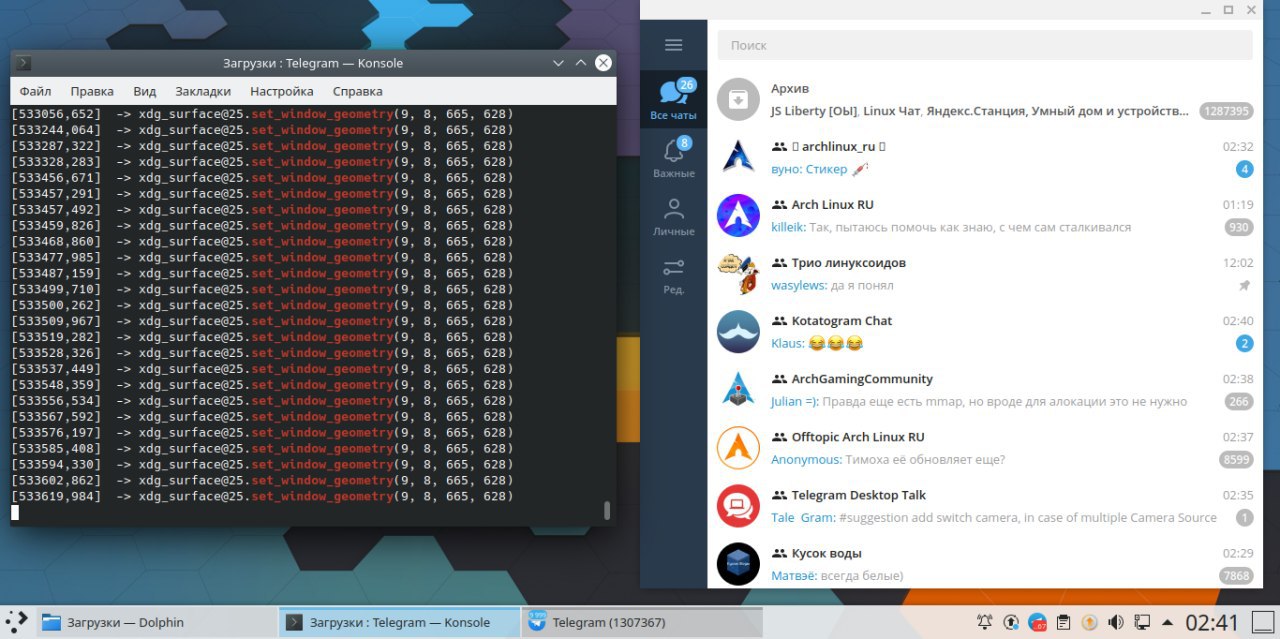Click the Arch Linux RU chat avatar

738,215
